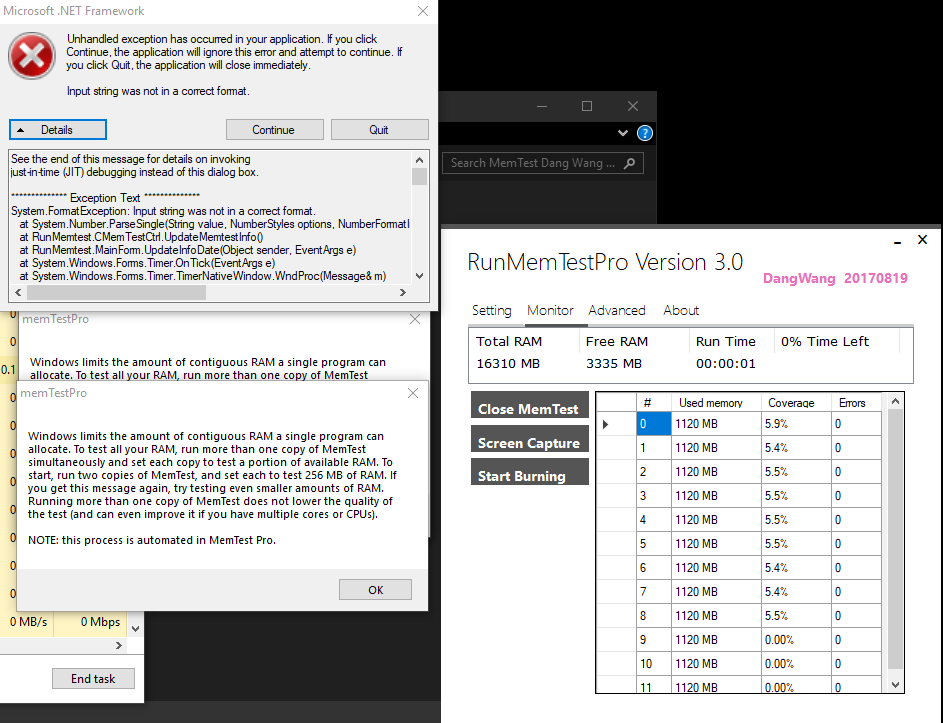Click the up arrow of exception details scrollbar
The height and width of the screenshot is (723, 943).
click(419, 160)
